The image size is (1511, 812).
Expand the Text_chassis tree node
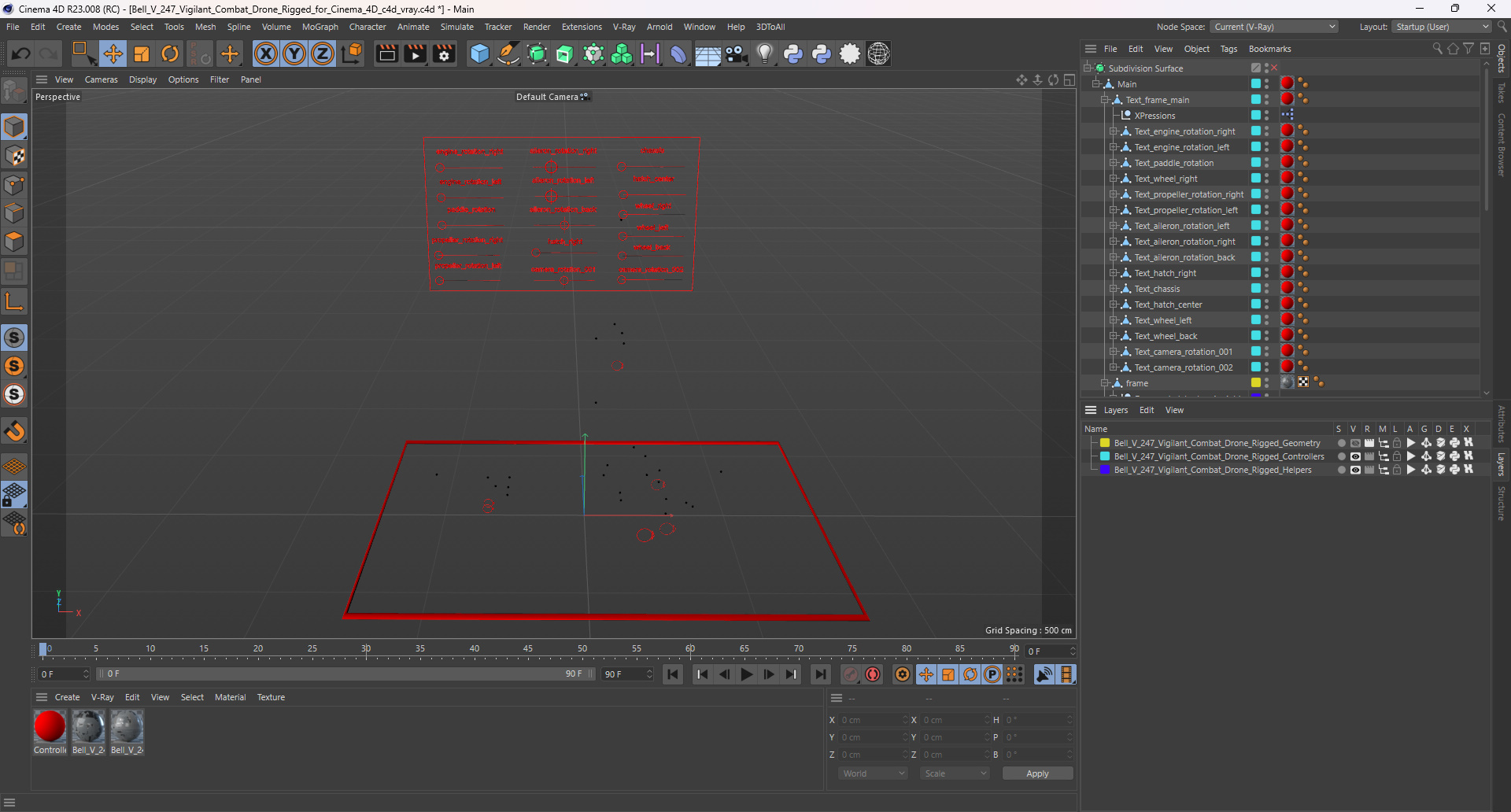(x=1113, y=289)
